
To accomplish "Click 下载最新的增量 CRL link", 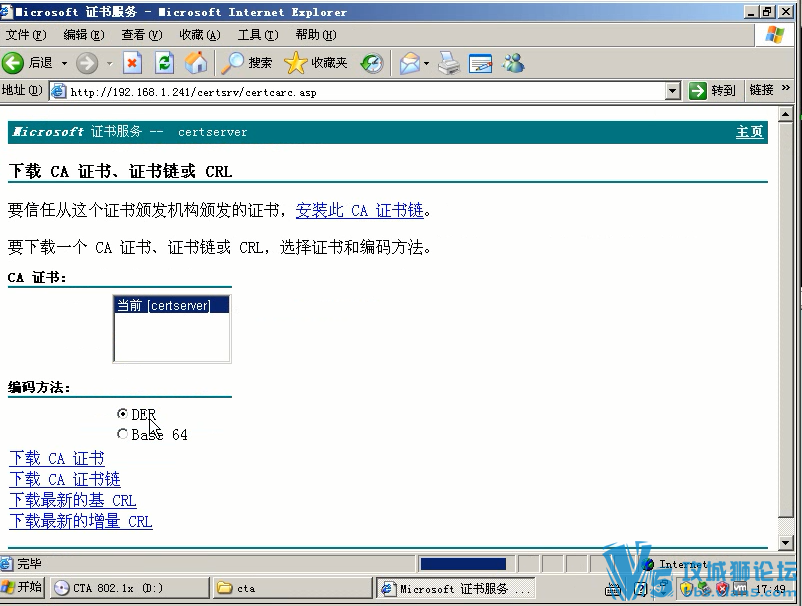I will pos(81,521).
